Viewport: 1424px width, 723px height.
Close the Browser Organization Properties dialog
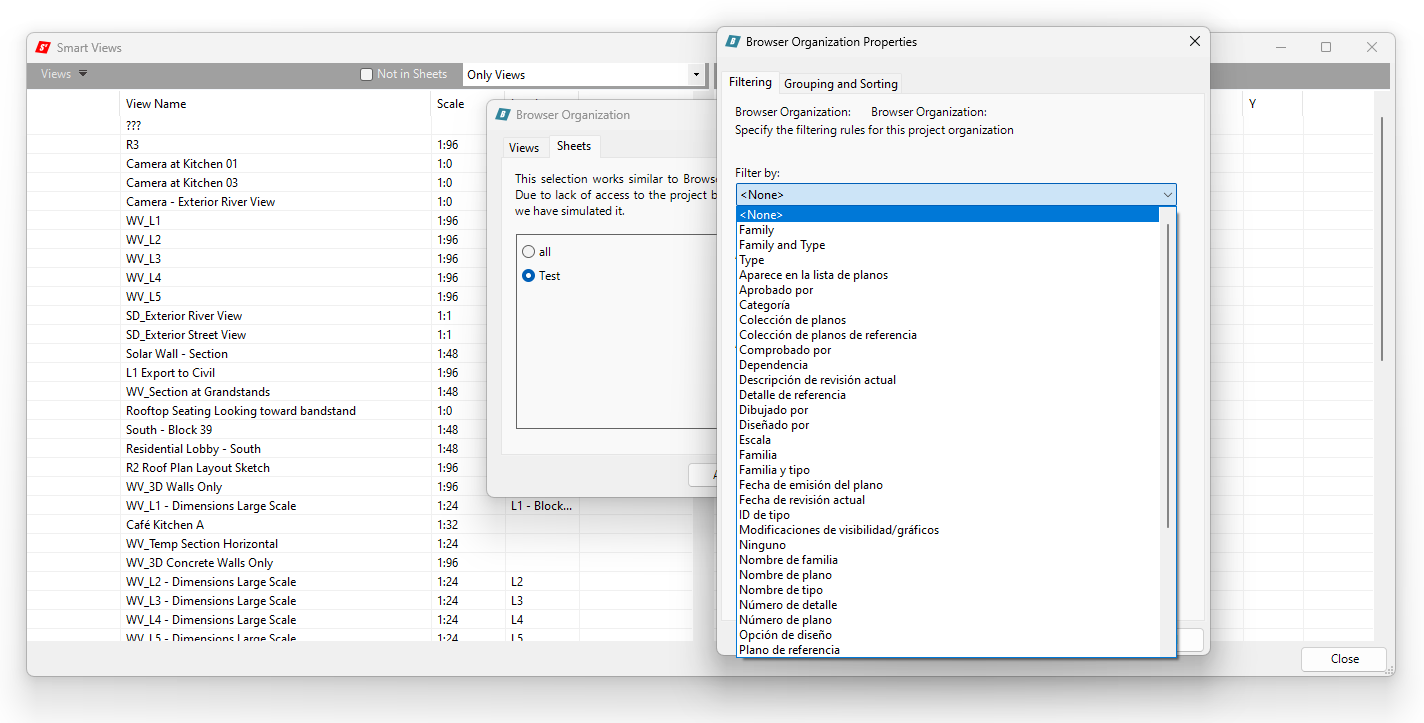pos(1194,42)
